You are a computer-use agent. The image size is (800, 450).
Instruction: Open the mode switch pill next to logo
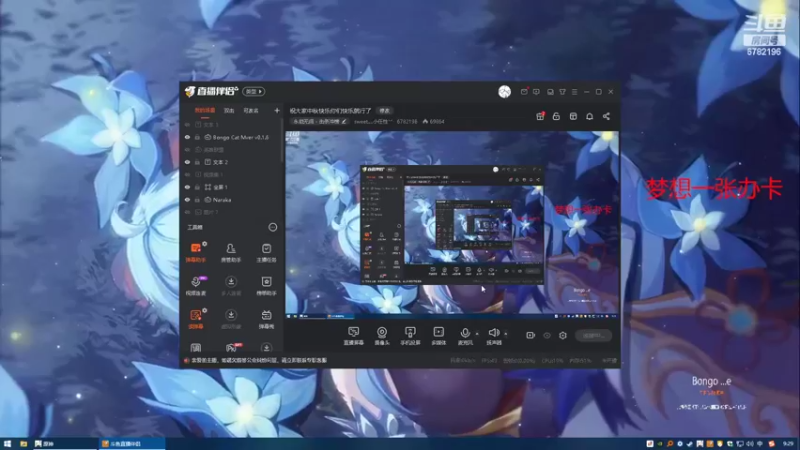click(254, 91)
